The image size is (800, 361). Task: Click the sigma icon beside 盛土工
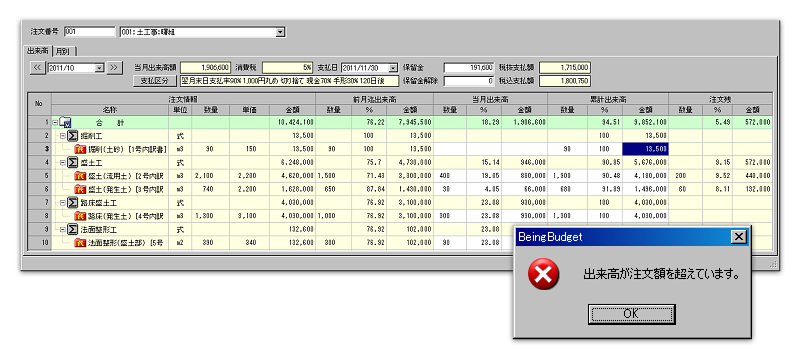click(x=72, y=162)
